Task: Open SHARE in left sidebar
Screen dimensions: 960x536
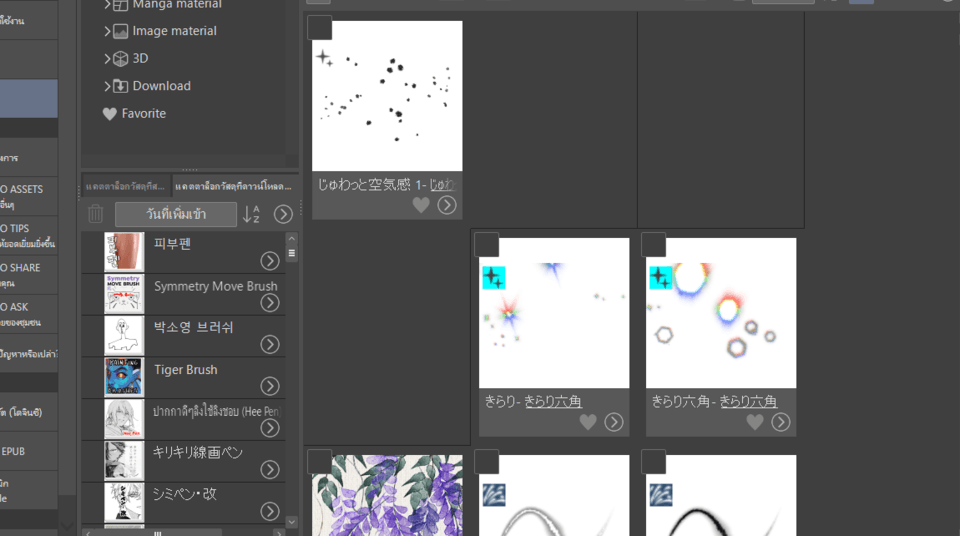Action: coord(29,274)
